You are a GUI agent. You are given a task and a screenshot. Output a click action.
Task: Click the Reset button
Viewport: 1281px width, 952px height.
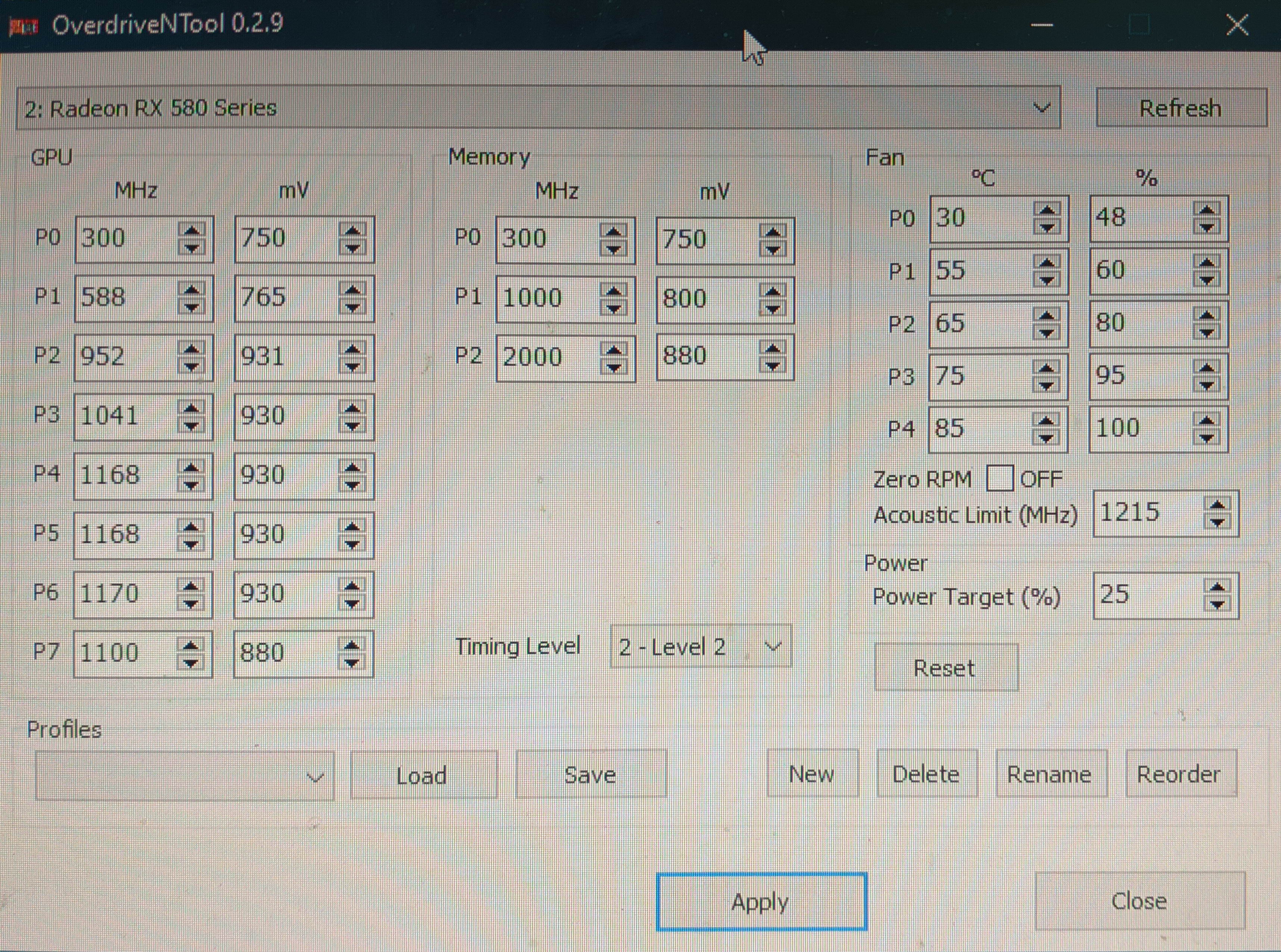tap(945, 668)
